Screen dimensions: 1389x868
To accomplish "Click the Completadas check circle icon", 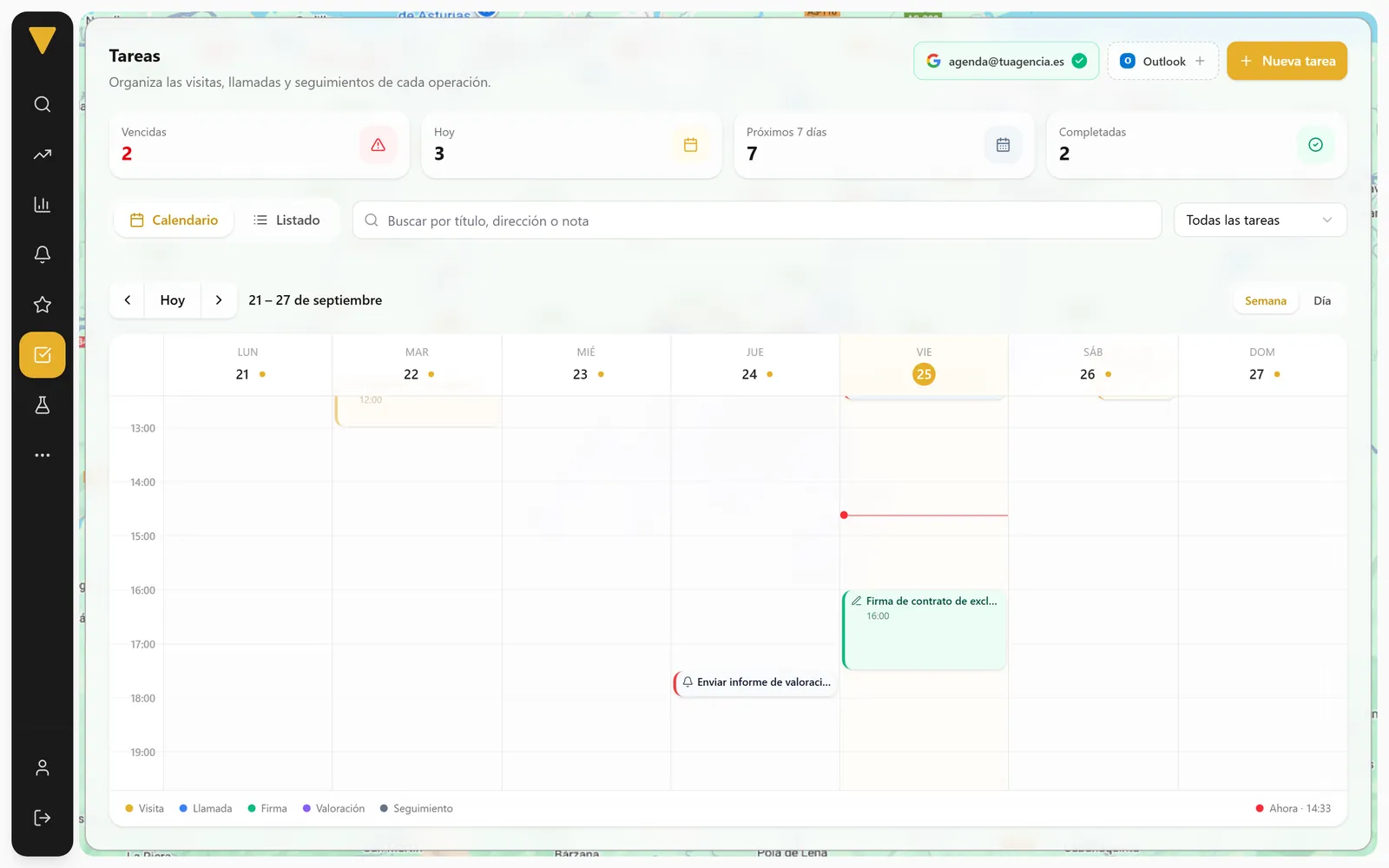I will pos(1316,145).
